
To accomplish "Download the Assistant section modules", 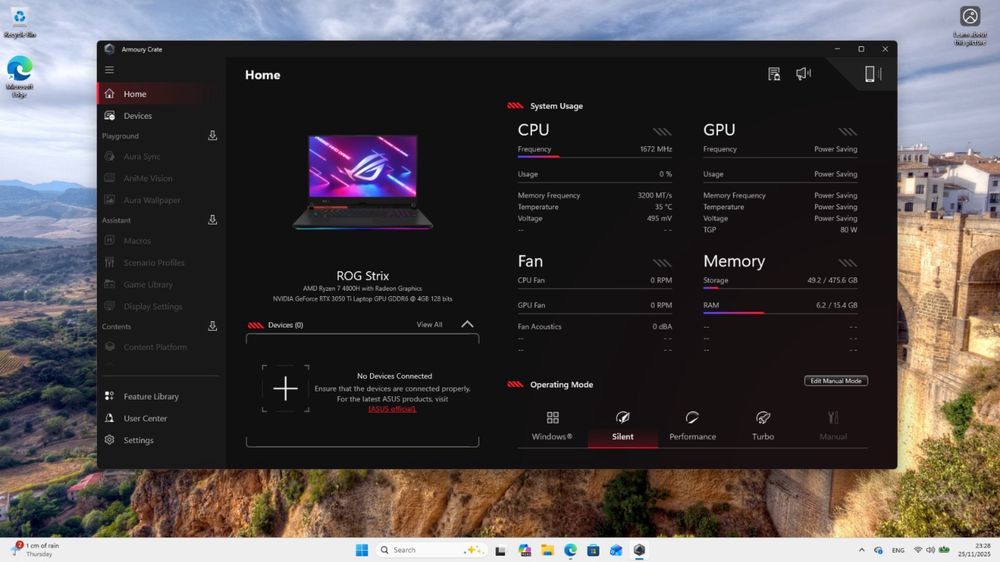I will [x=212, y=219].
